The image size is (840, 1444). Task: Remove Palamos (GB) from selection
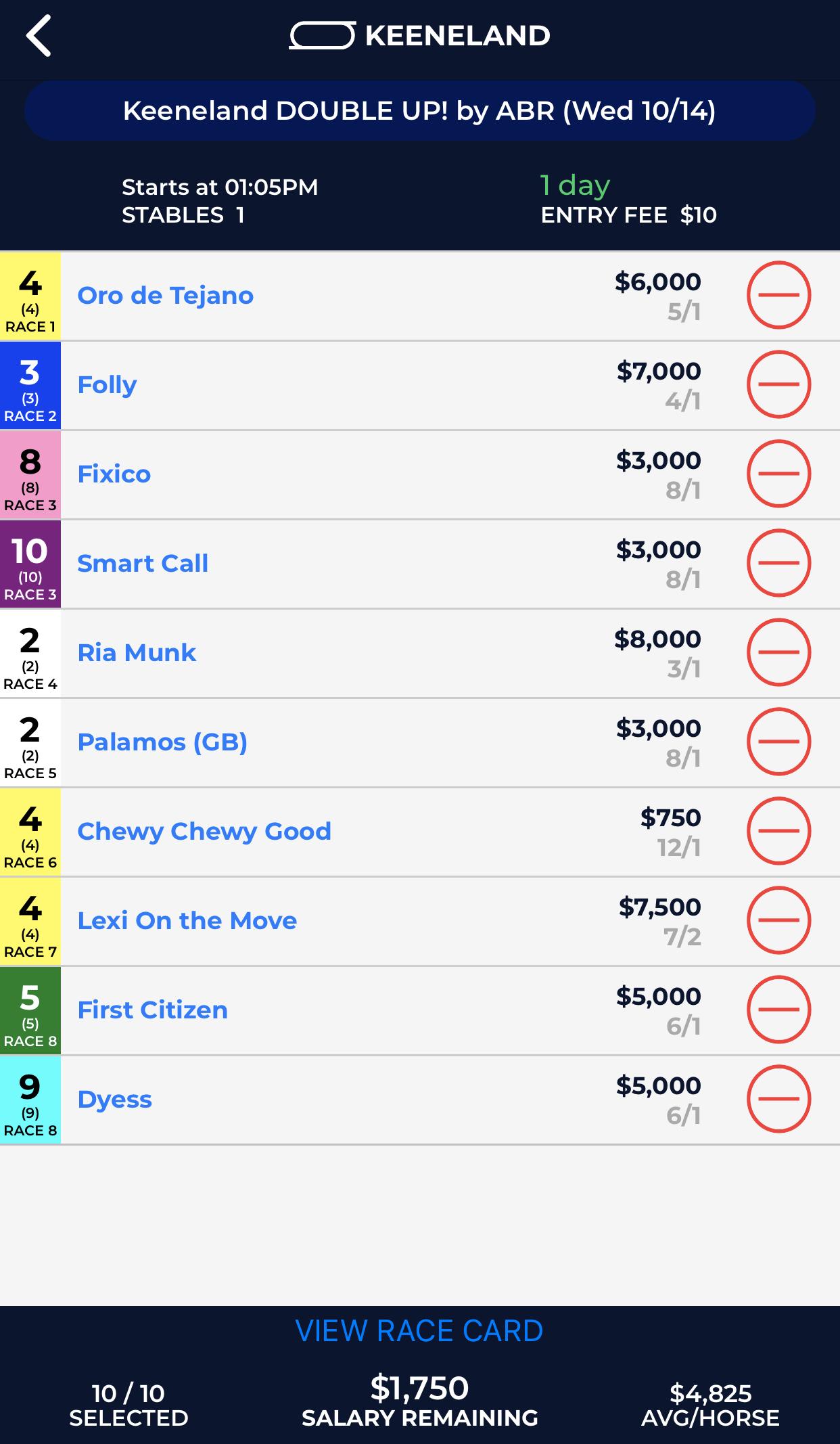[778, 742]
